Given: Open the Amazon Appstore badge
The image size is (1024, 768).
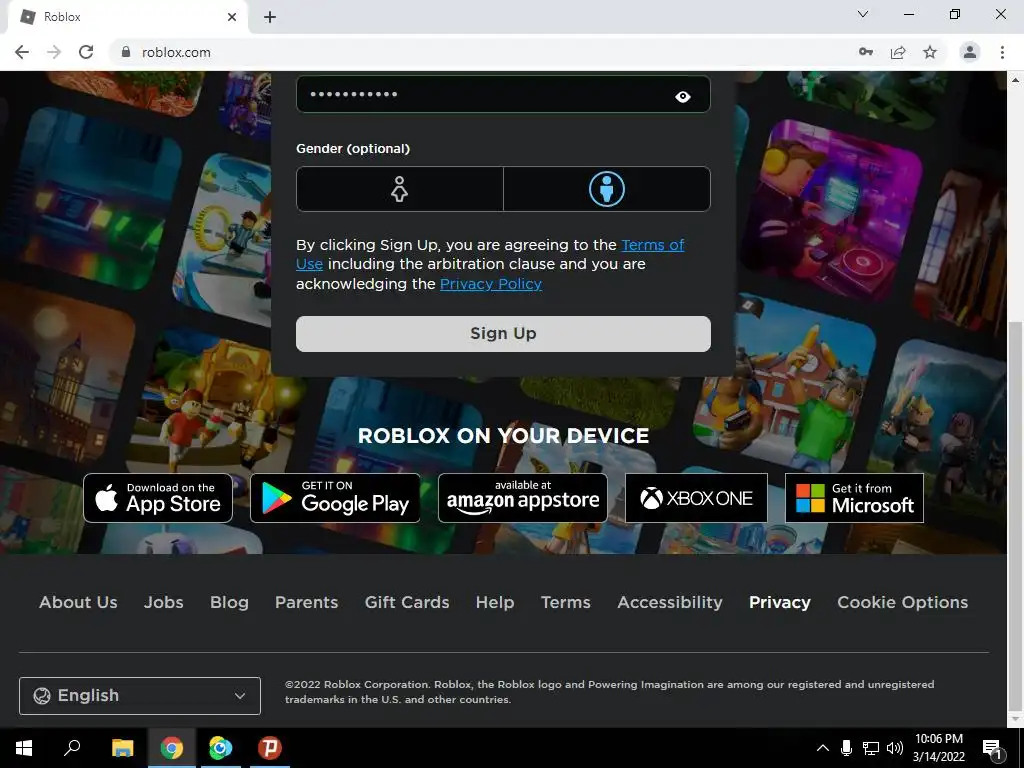Looking at the screenshot, I should [x=522, y=498].
